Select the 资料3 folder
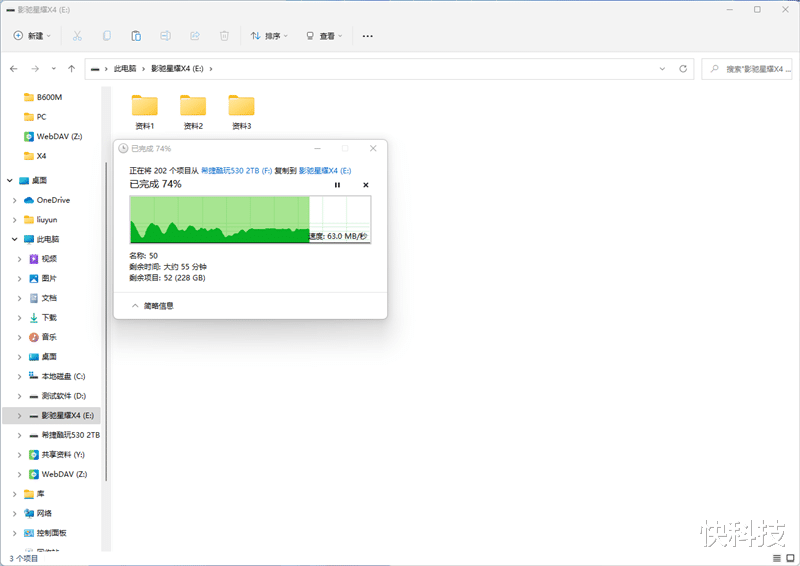This screenshot has height=566, width=800. click(242, 112)
